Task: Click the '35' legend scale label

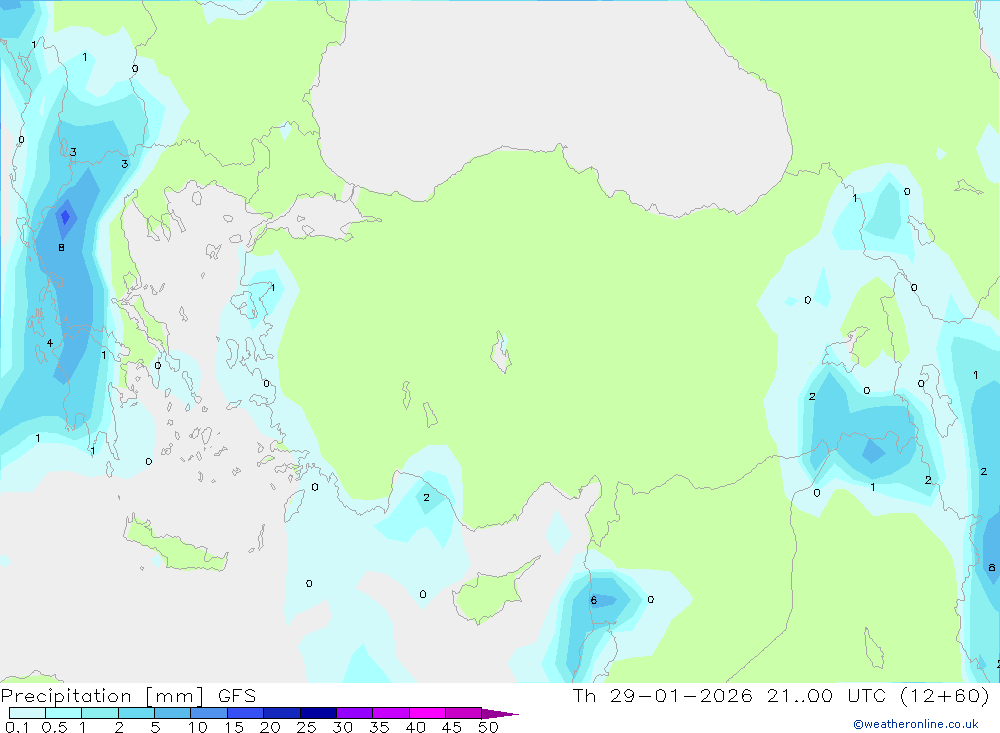Action: (x=379, y=727)
